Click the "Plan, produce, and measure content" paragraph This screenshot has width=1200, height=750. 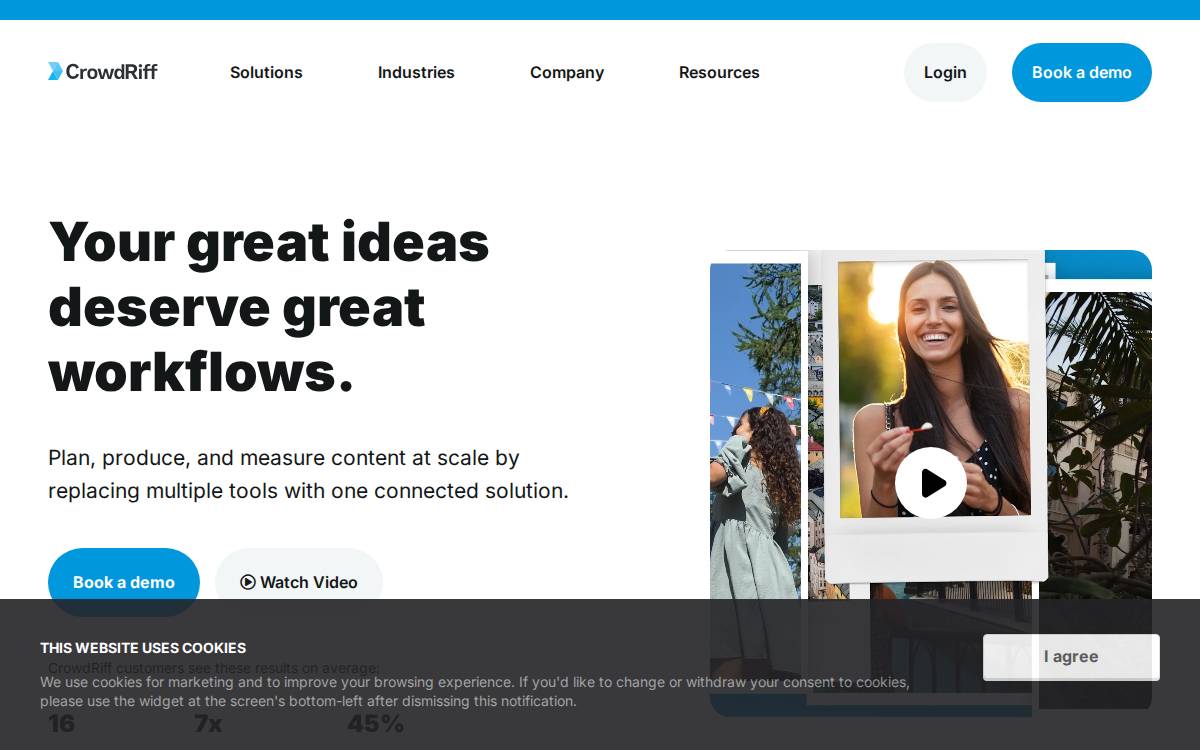click(308, 474)
